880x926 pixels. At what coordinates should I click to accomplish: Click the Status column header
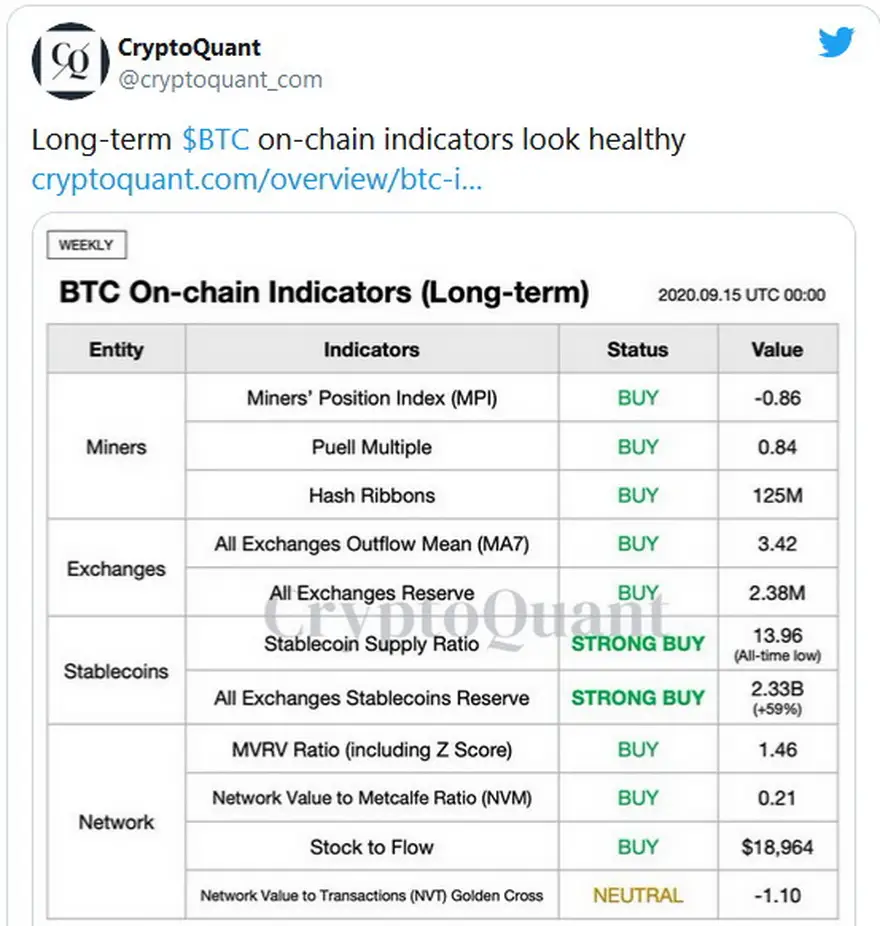[638, 349]
